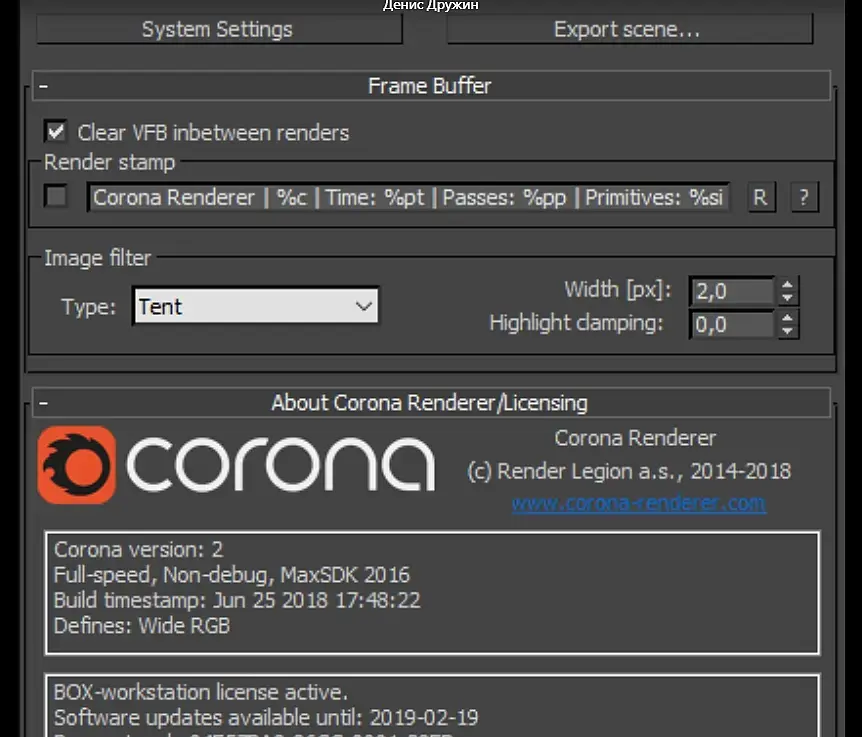Click the Export scene button
This screenshot has height=737, width=862.
point(629,29)
